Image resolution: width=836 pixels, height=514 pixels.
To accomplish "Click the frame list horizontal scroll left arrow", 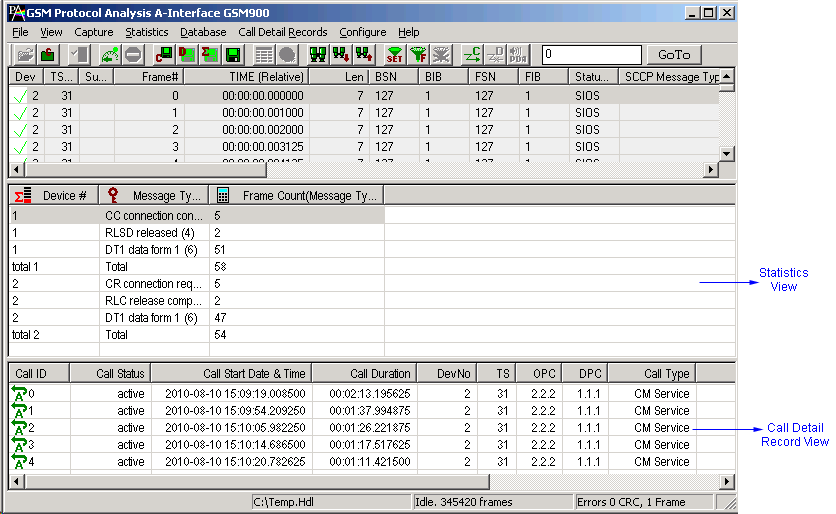I will point(17,170).
